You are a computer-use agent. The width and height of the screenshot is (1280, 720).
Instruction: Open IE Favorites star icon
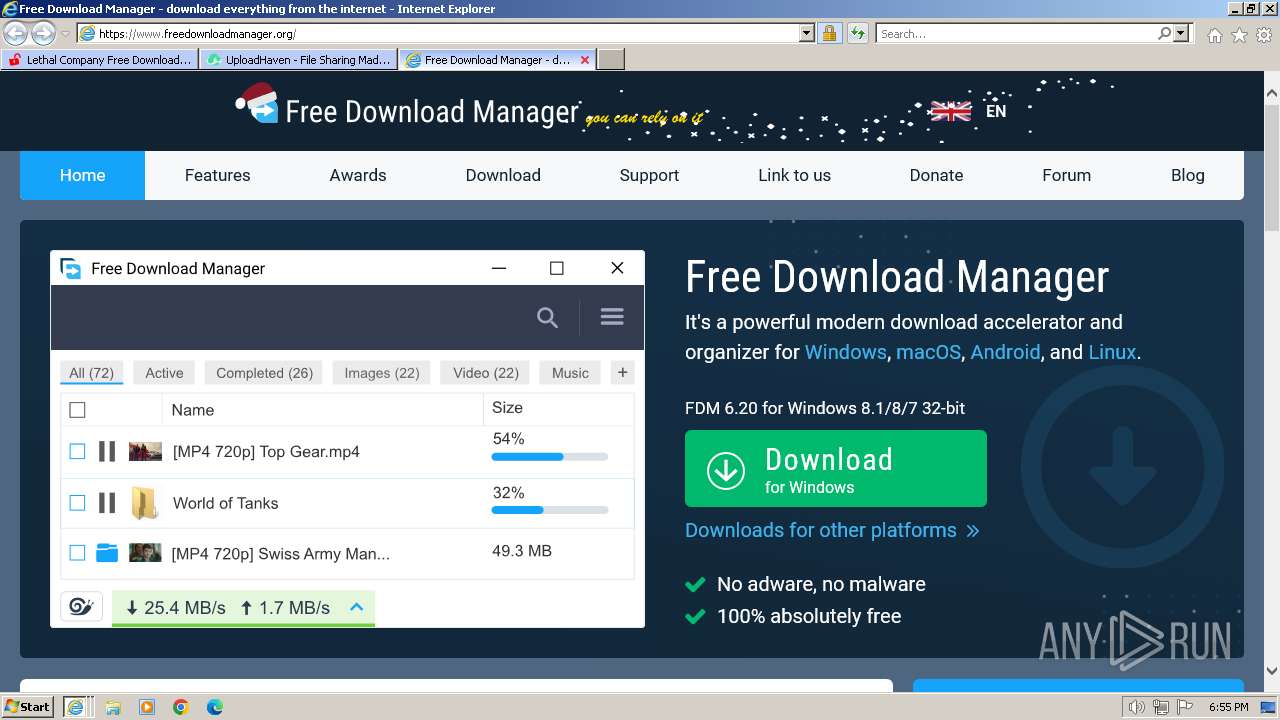(x=1239, y=35)
